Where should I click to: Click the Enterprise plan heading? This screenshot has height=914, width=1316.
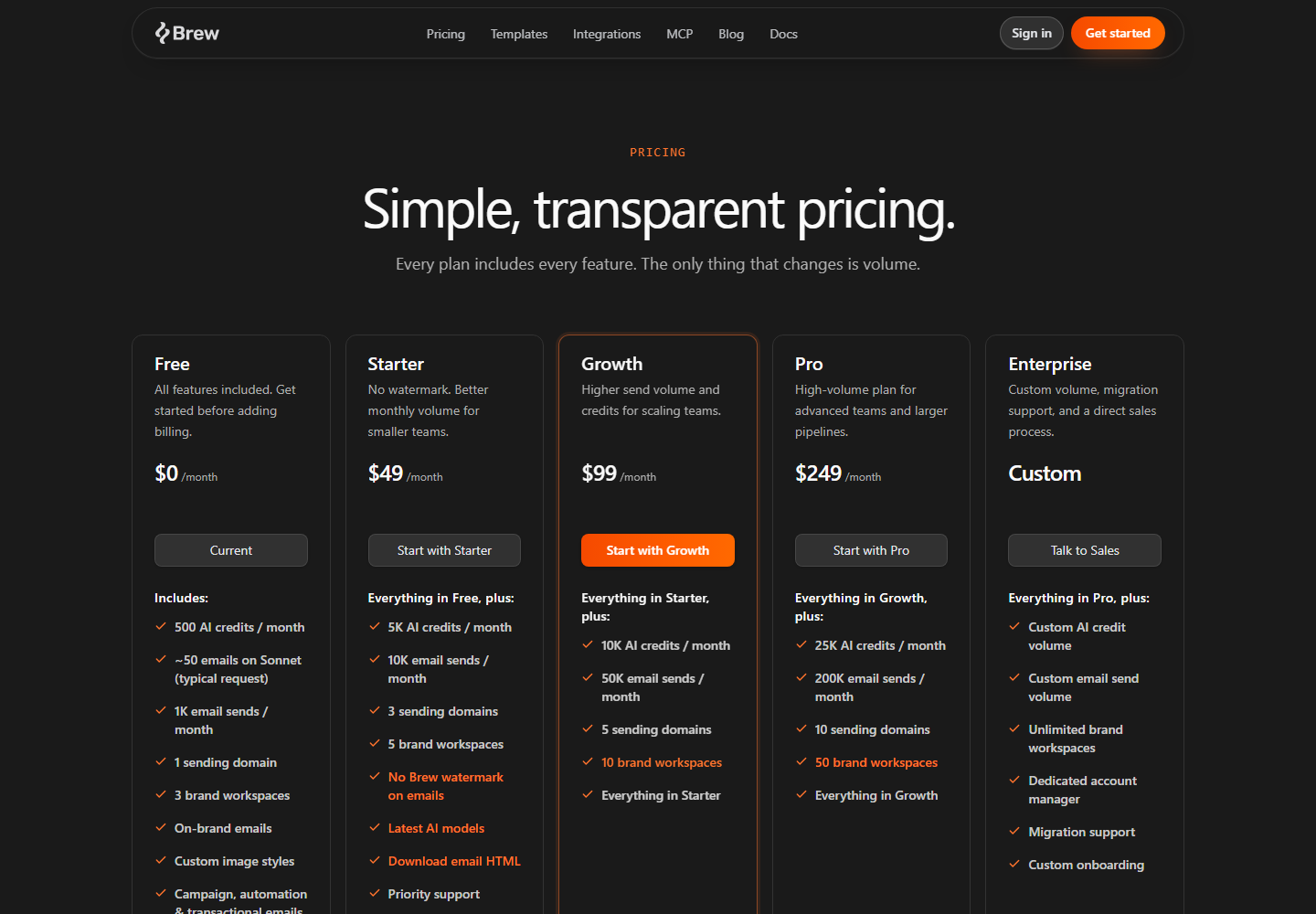tap(1050, 364)
